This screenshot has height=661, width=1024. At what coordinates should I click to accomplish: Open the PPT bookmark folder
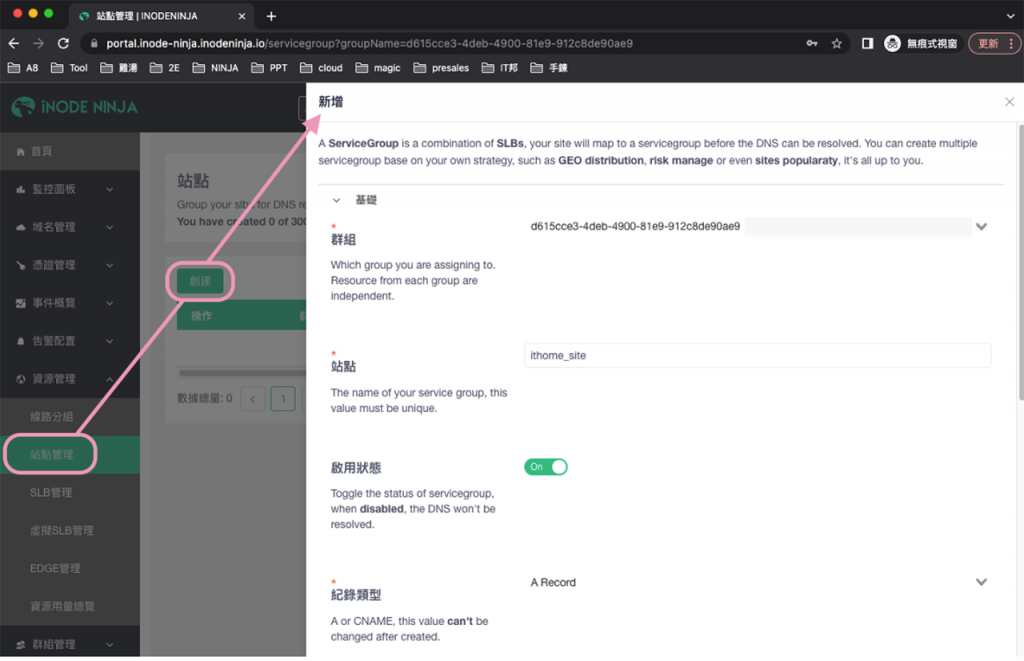pos(269,68)
